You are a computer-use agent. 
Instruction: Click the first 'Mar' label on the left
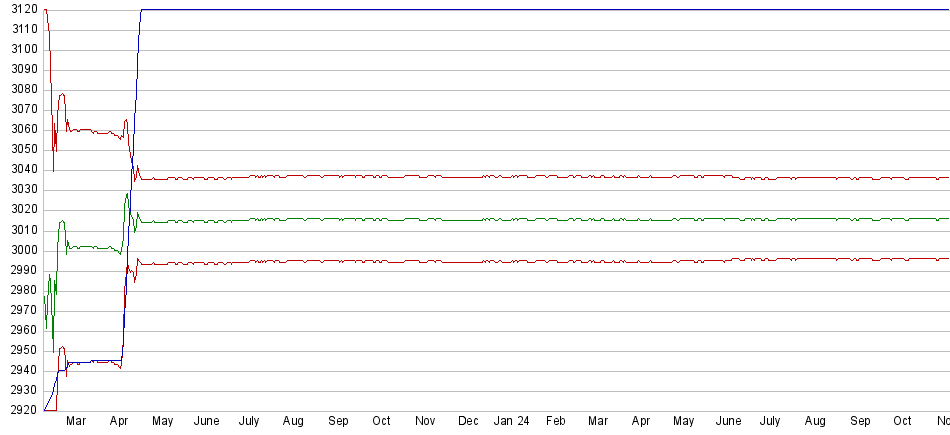tap(76, 422)
